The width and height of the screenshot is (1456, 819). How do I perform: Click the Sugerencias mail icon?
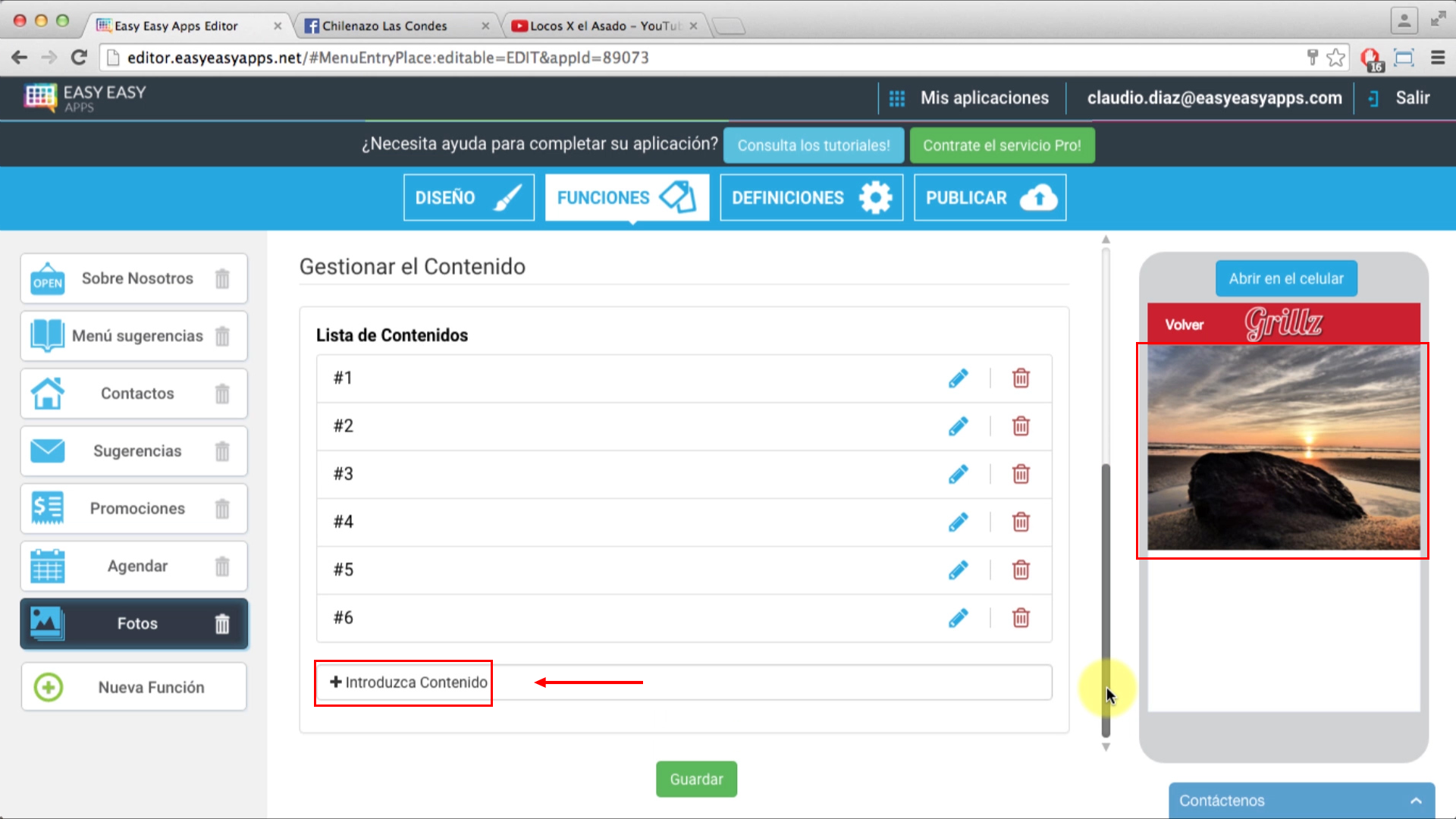coord(47,451)
